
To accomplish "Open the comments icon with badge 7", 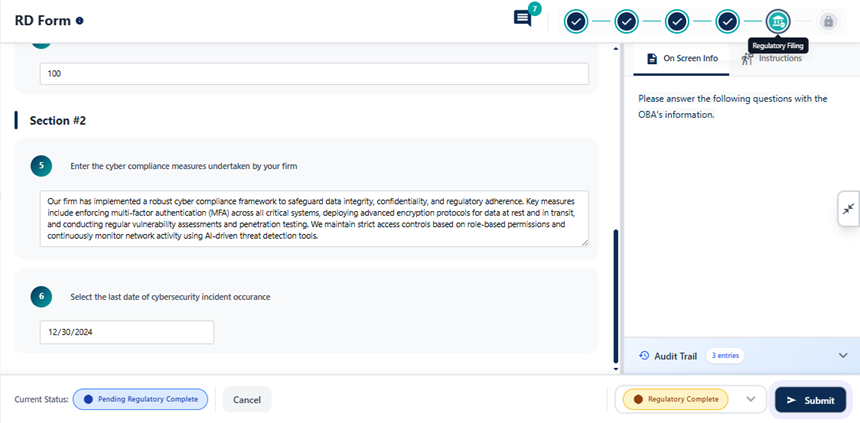I will pos(523,19).
